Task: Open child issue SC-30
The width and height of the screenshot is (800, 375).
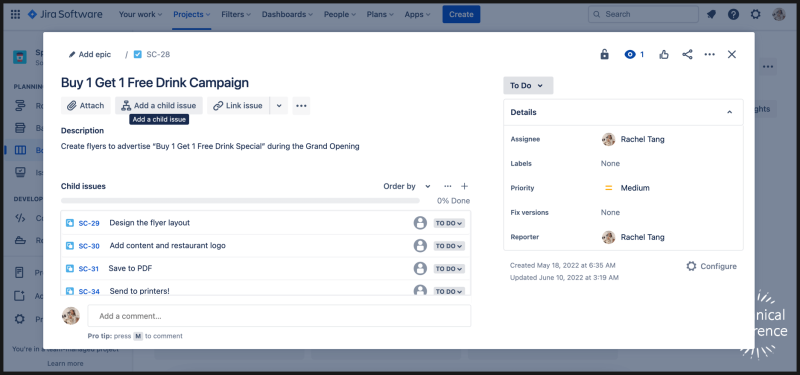Action: (x=89, y=246)
